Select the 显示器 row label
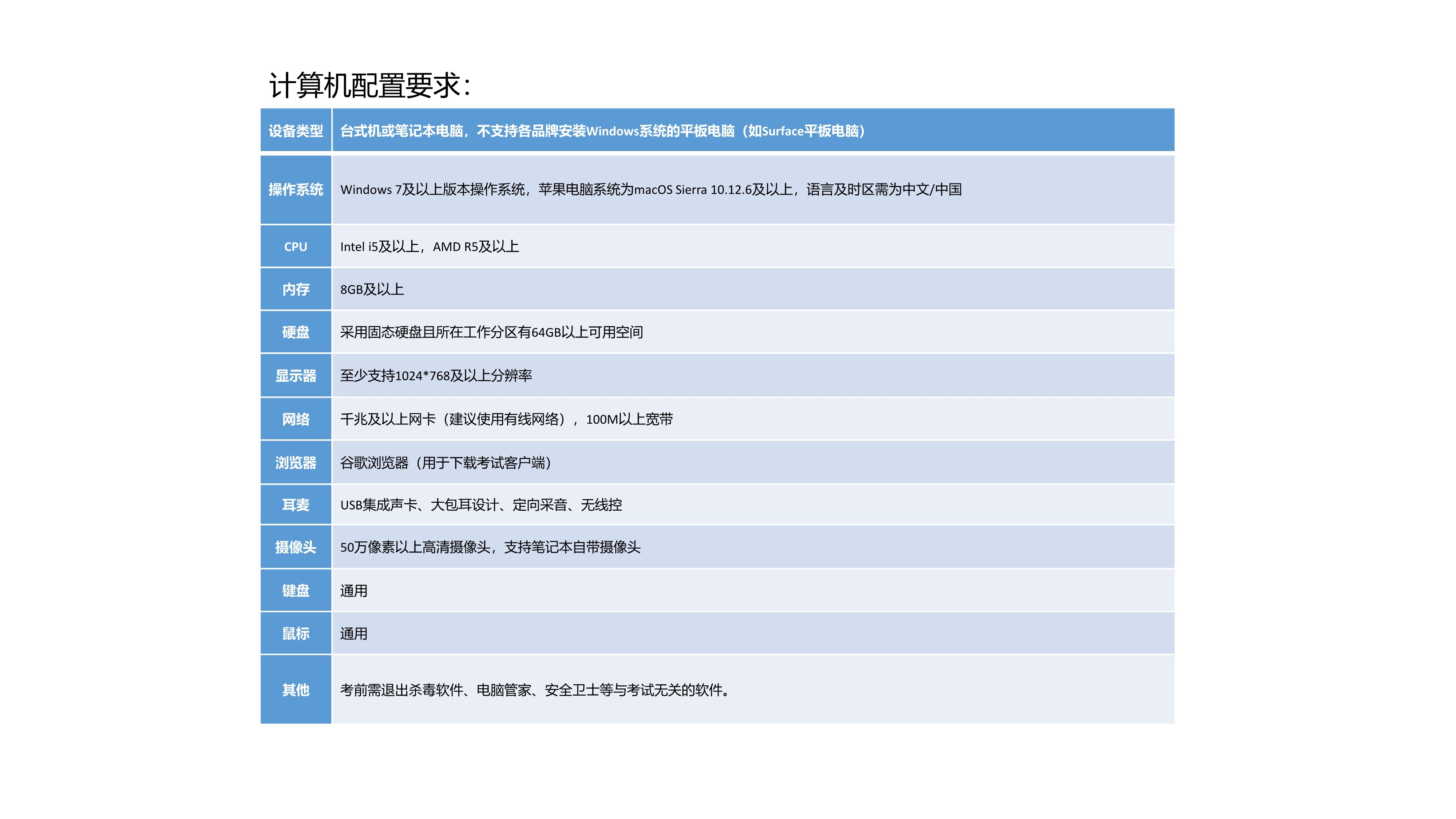The image size is (1456, 819). 296,375
